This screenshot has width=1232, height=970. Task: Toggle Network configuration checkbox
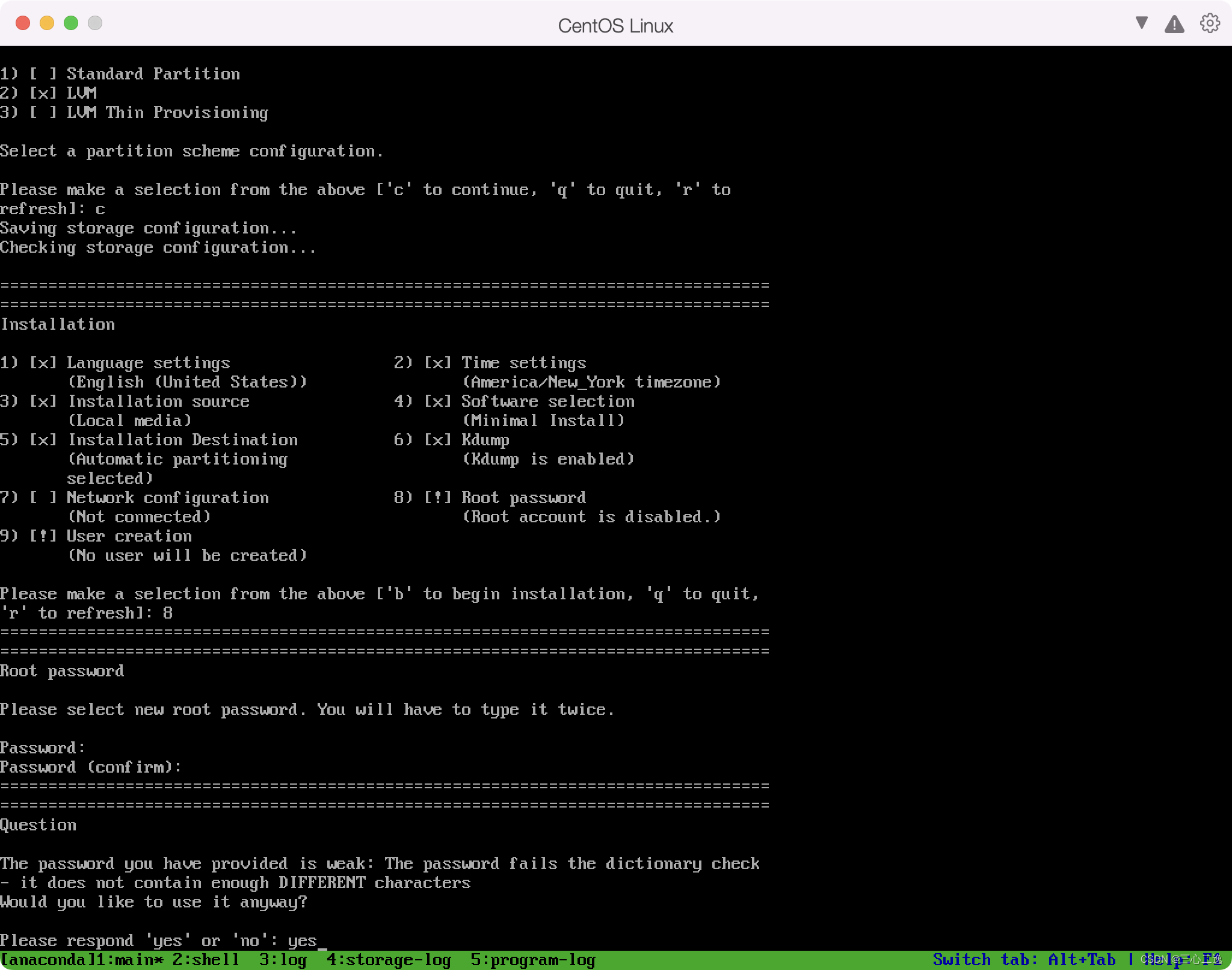43,498
